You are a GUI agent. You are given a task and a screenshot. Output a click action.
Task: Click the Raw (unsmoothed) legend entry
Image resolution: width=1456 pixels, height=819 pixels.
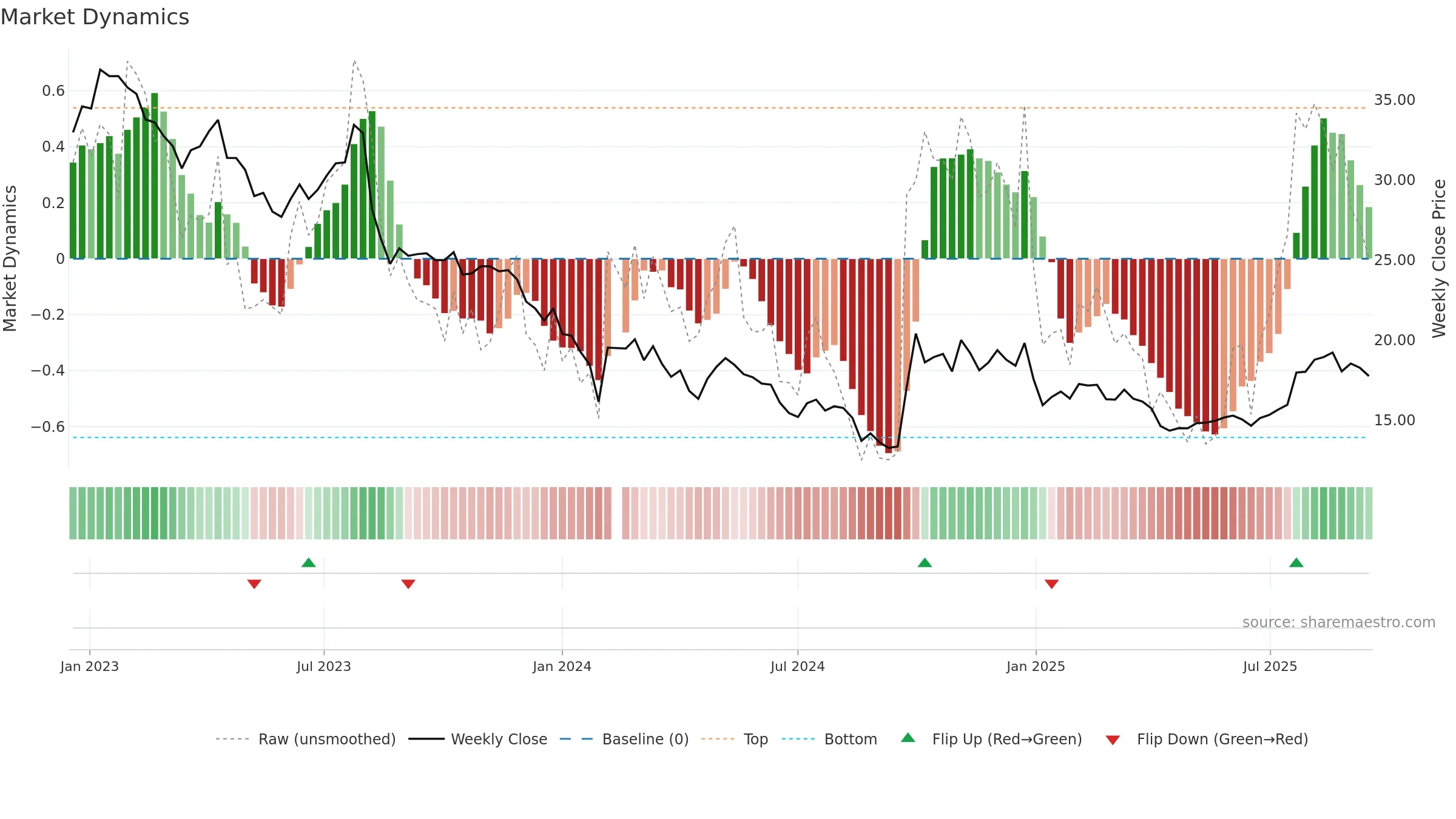(x=305, y=739)
